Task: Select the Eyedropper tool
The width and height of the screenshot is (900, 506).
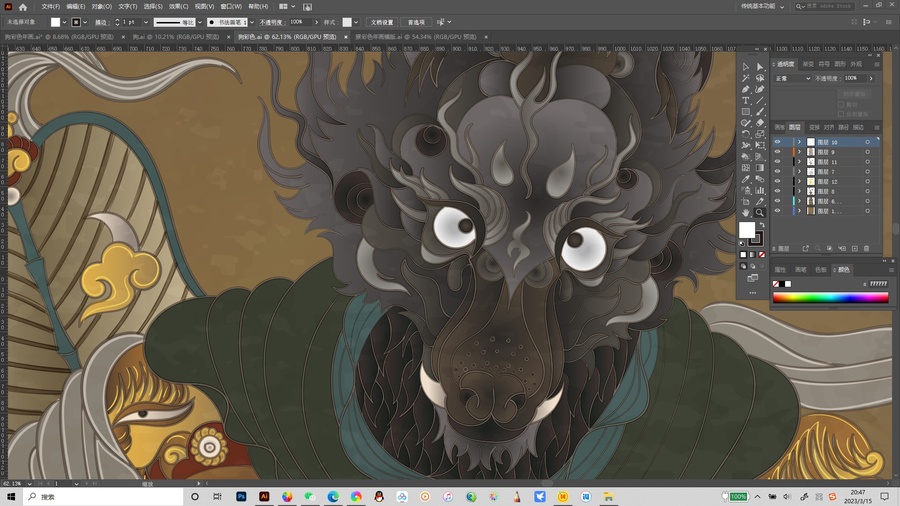Action: (746, 179)
